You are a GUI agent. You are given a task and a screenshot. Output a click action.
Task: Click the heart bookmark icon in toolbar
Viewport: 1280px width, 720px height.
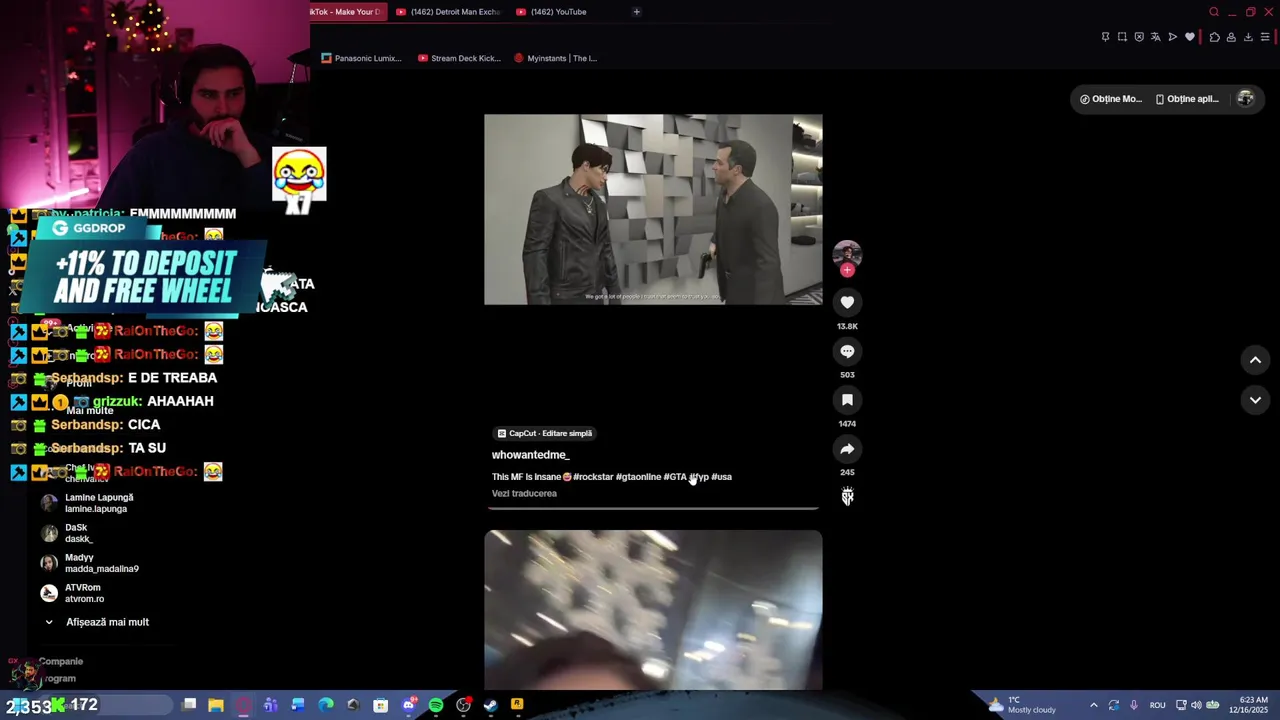(x=1190, y=37)
